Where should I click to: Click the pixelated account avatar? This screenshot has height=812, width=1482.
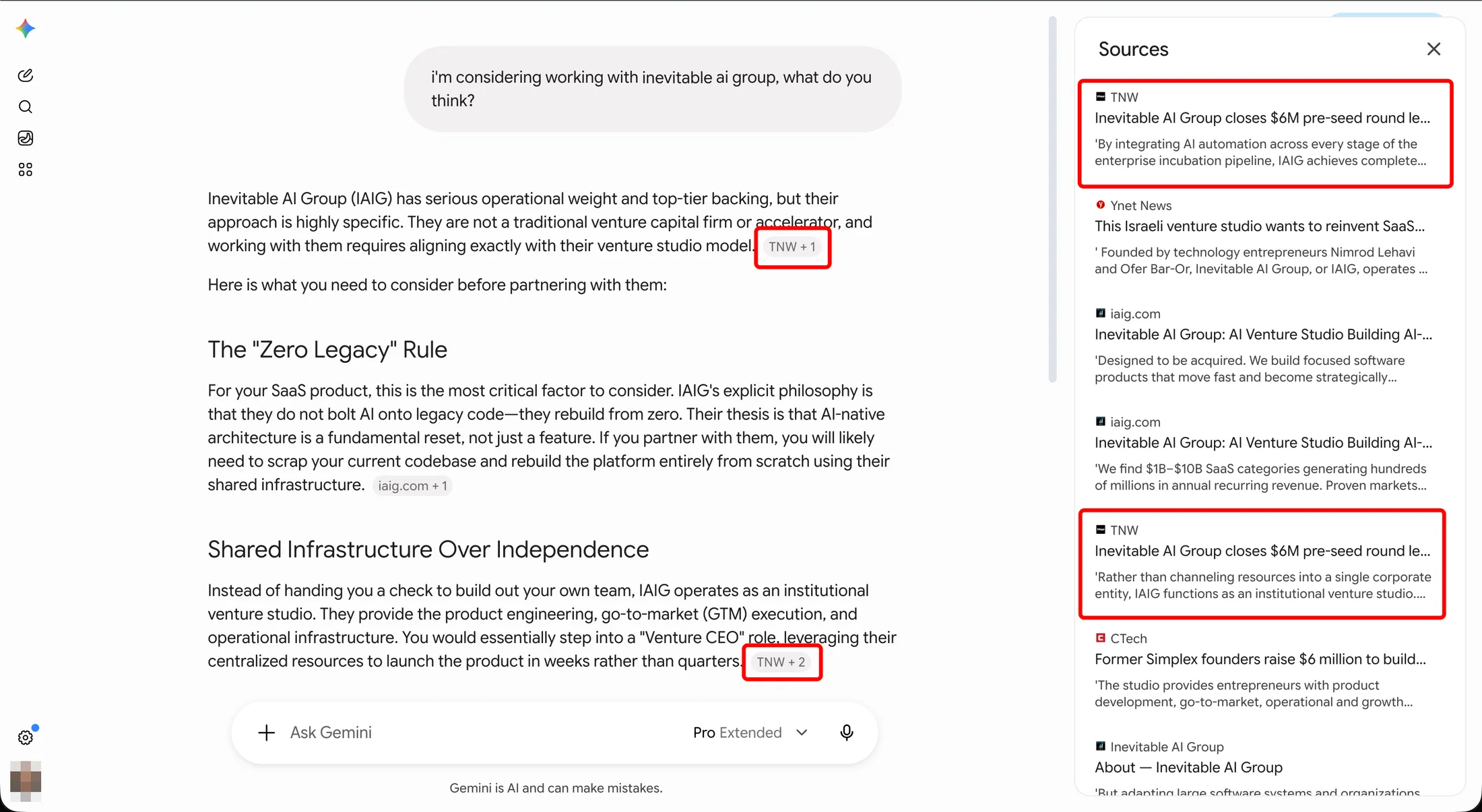tap(26, 781)
